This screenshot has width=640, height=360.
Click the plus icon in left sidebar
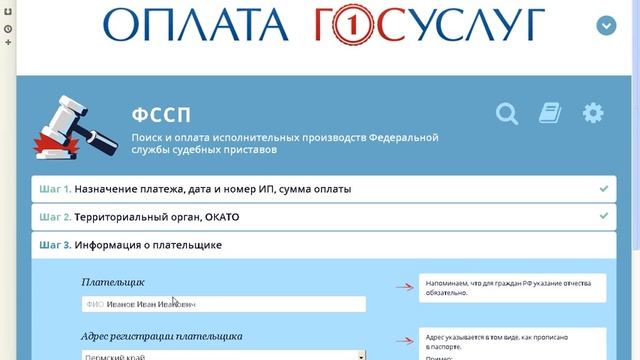[x=8, y=42]
